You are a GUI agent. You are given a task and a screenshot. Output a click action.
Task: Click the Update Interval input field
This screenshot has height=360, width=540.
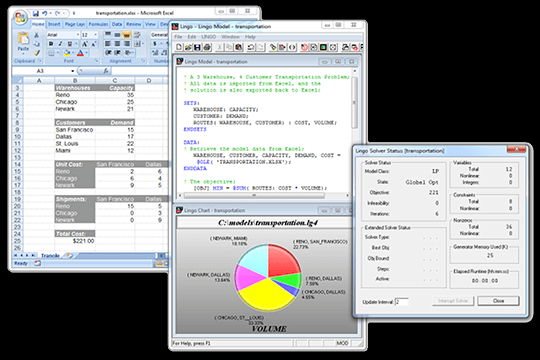coord(401,302)
